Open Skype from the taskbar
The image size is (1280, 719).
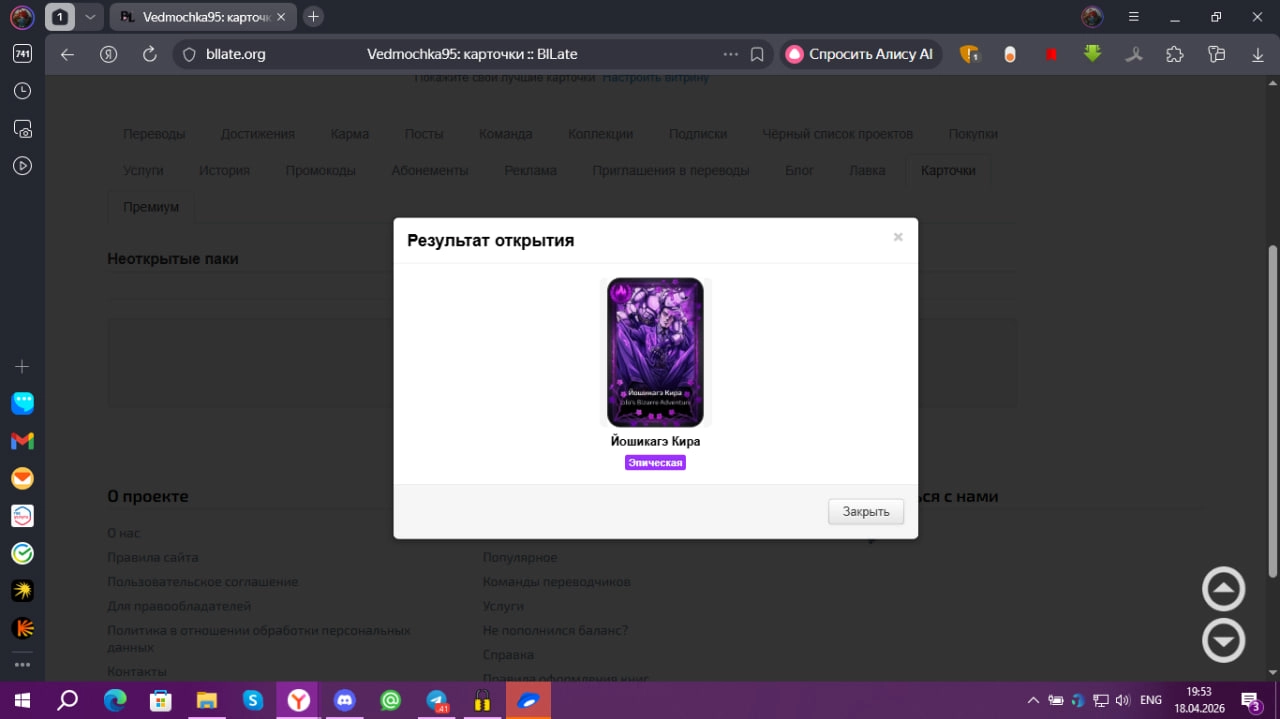[x=253, y=700]
